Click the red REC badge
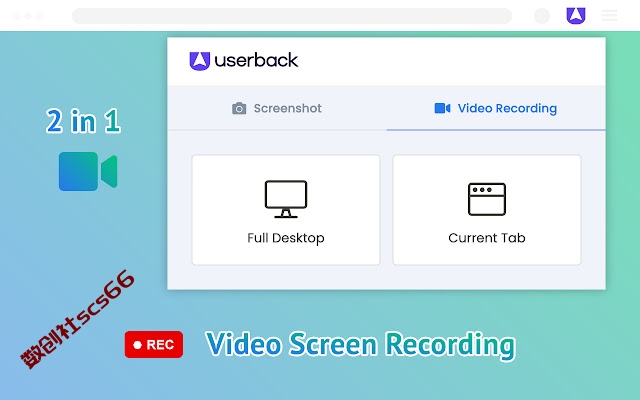 point(154,344)
